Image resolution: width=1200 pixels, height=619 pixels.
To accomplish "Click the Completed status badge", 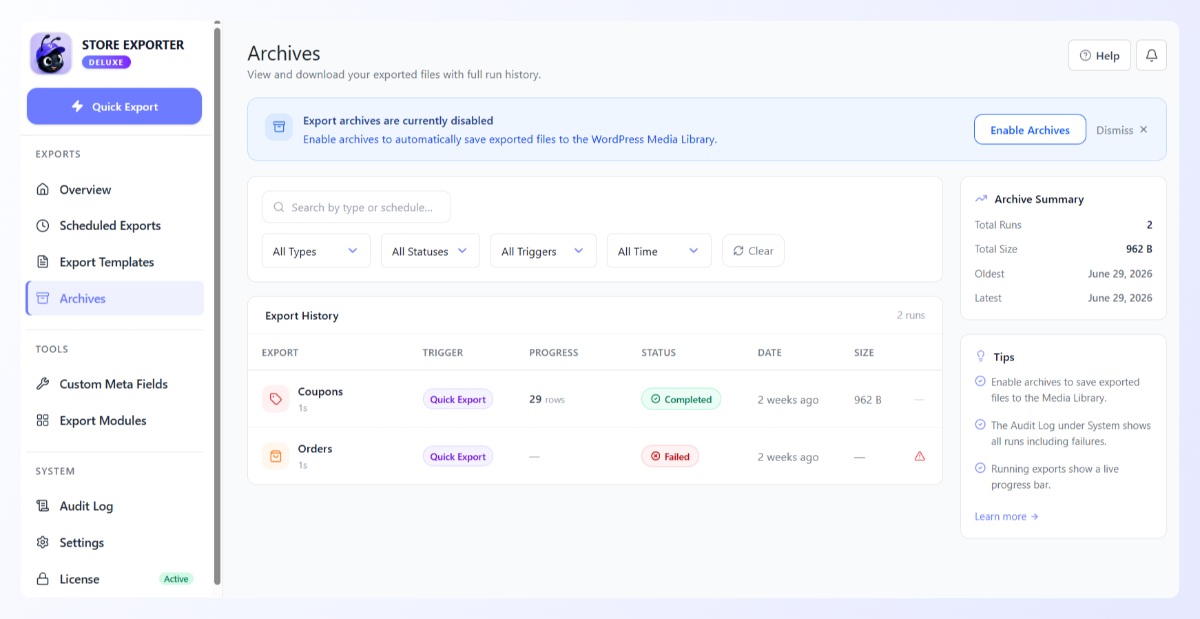I will pyautogui.click(x=681, y=399).
